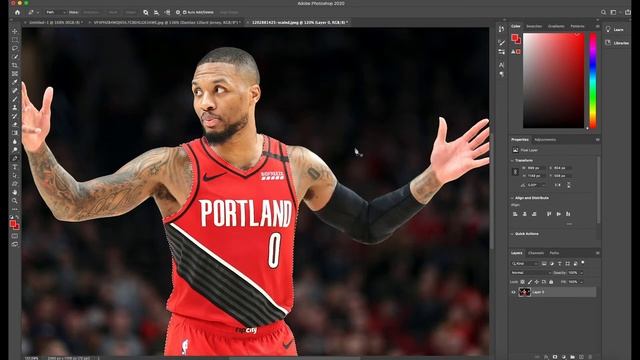This screenshot has width=640, height=360.
Task: Click align horizontal centers button
Action: point(524,214)
